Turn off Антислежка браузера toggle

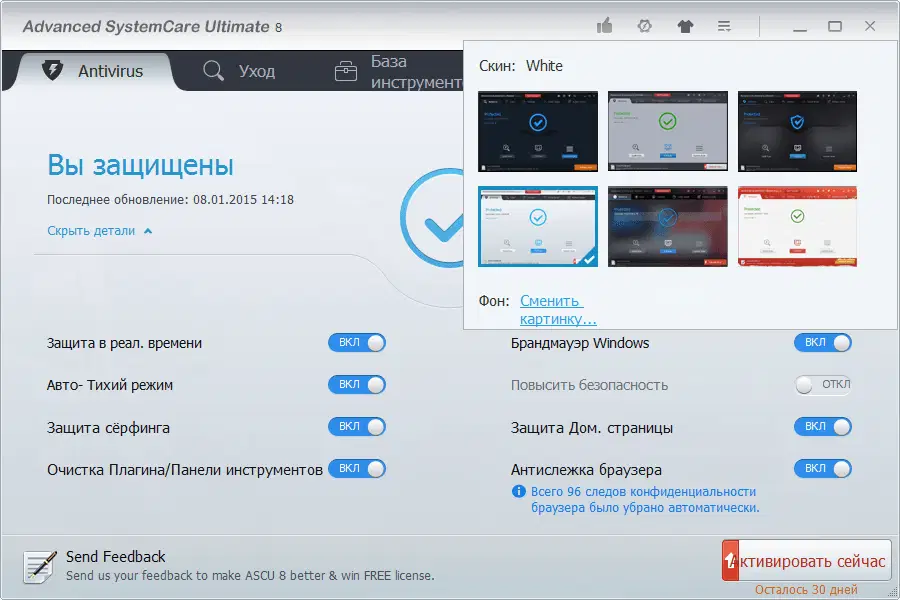pyautogui.click(x=822, y=468)
